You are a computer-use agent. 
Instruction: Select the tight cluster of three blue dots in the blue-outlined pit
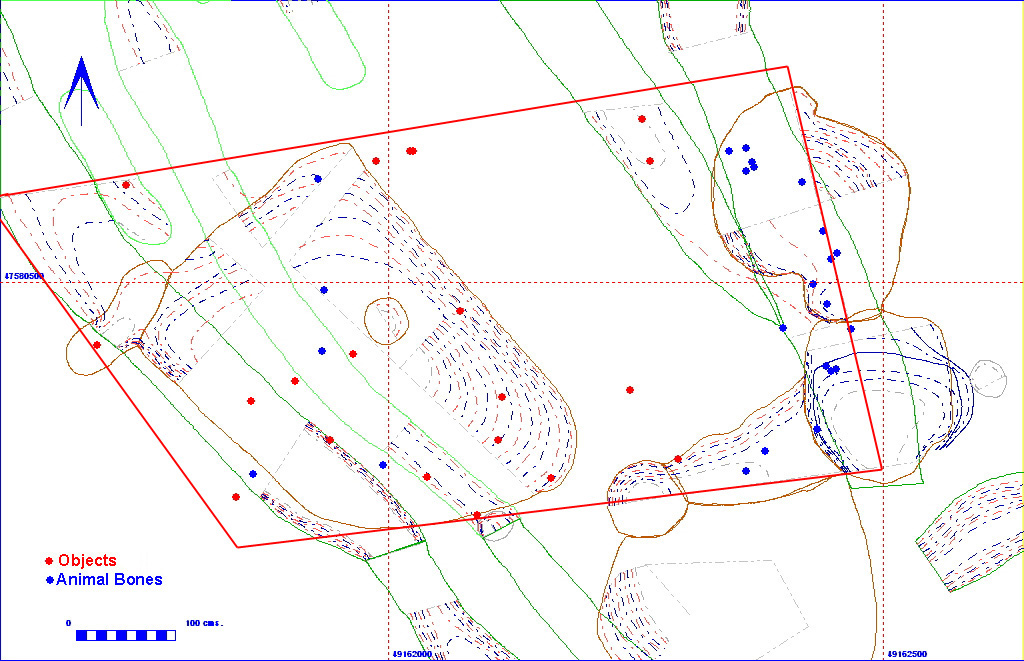point(831,369)
